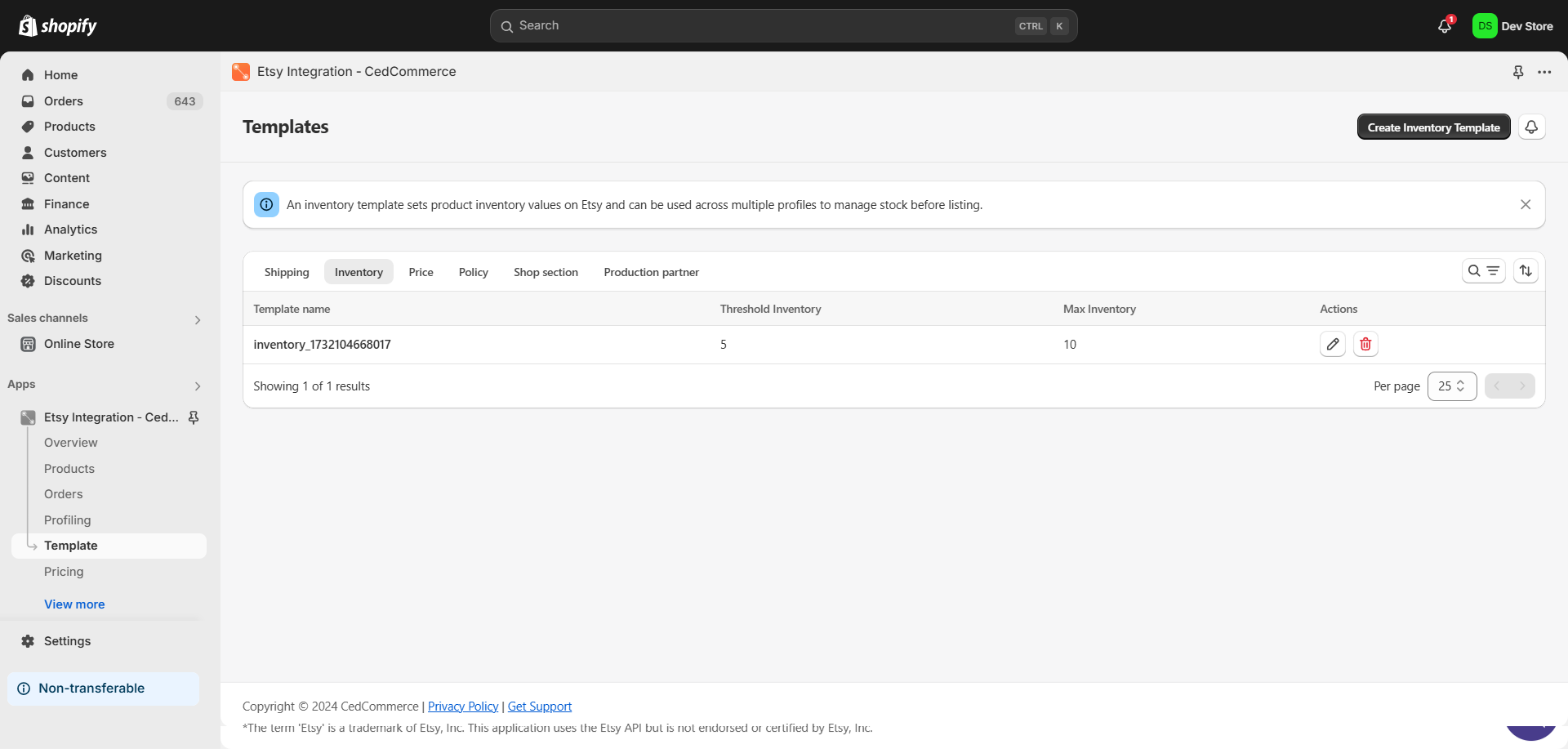Open the Get Support link

[540, 707]
